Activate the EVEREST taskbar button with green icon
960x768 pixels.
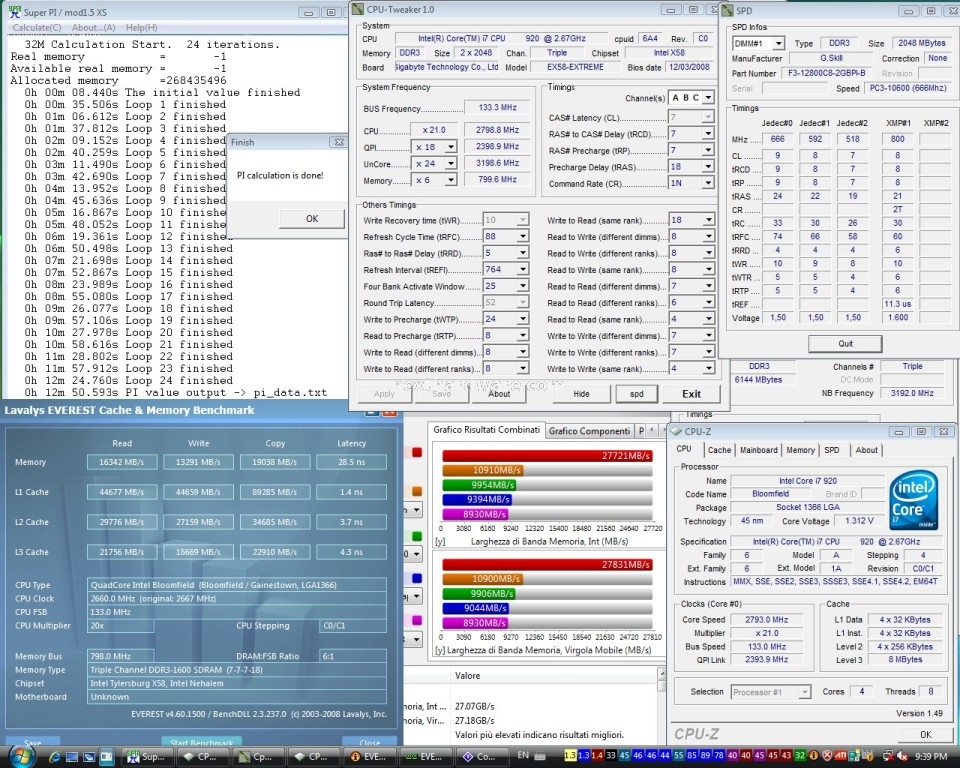pyautogui.click(x=427, y=757)
